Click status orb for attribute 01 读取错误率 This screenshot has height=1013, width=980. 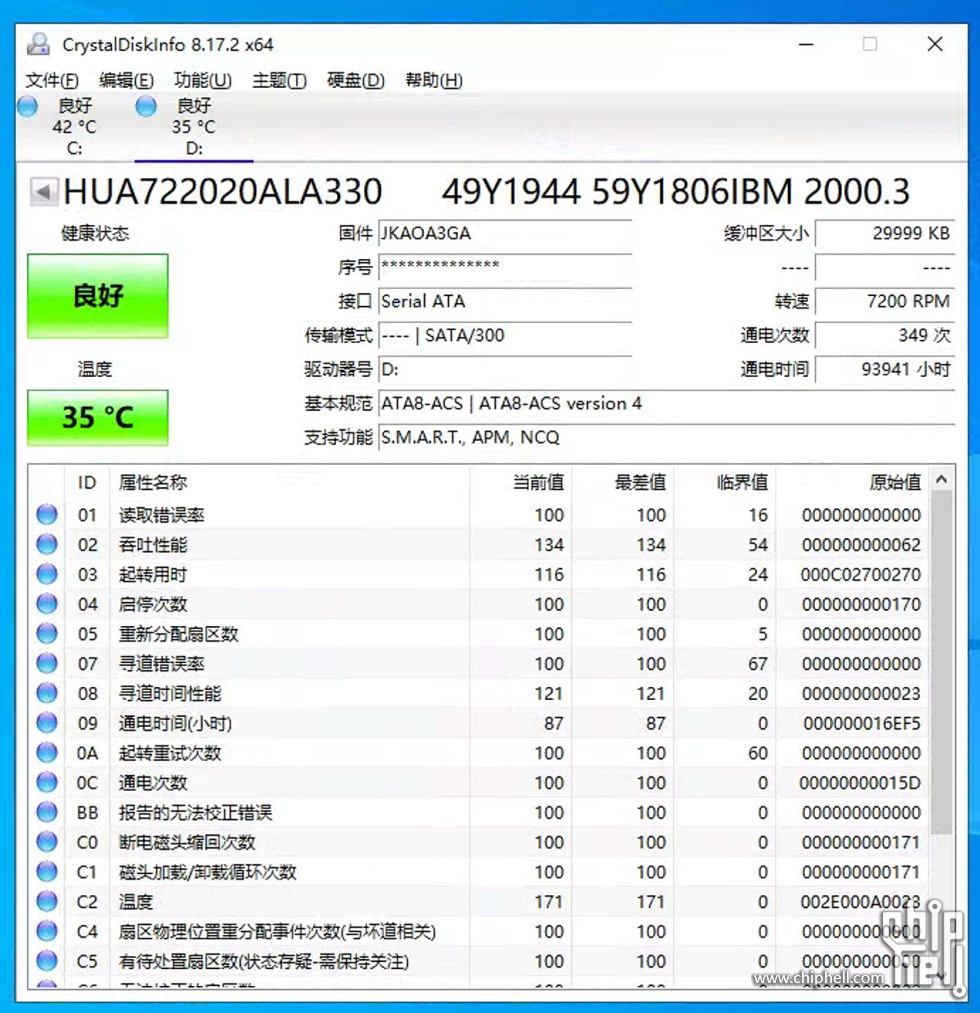47,515
